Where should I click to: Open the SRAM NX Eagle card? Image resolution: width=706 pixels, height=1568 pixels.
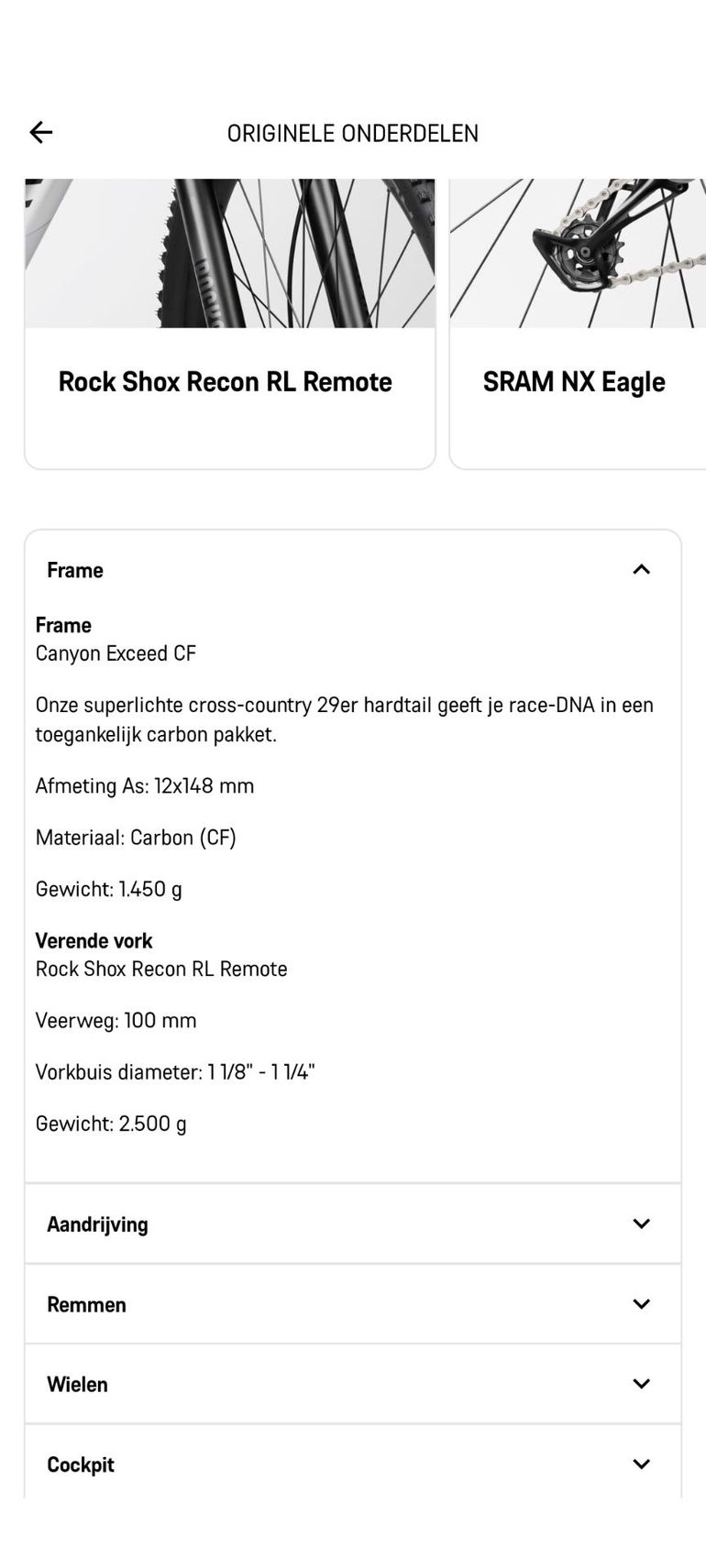[x=578, y=324]
